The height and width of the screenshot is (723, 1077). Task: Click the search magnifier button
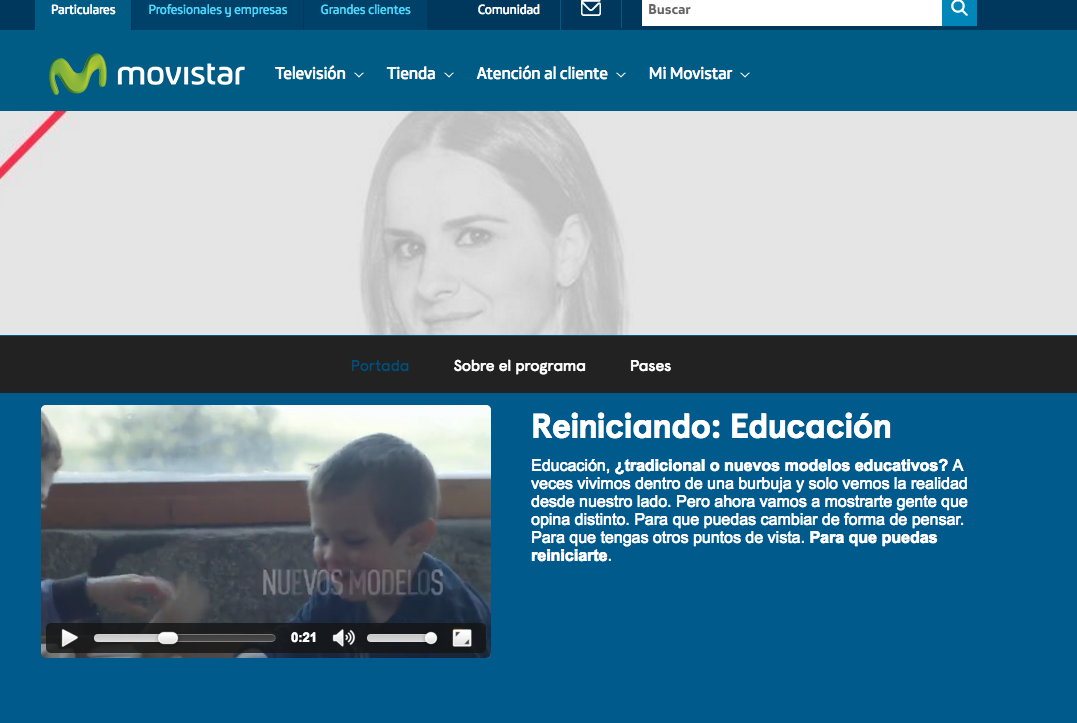[959, 10]
